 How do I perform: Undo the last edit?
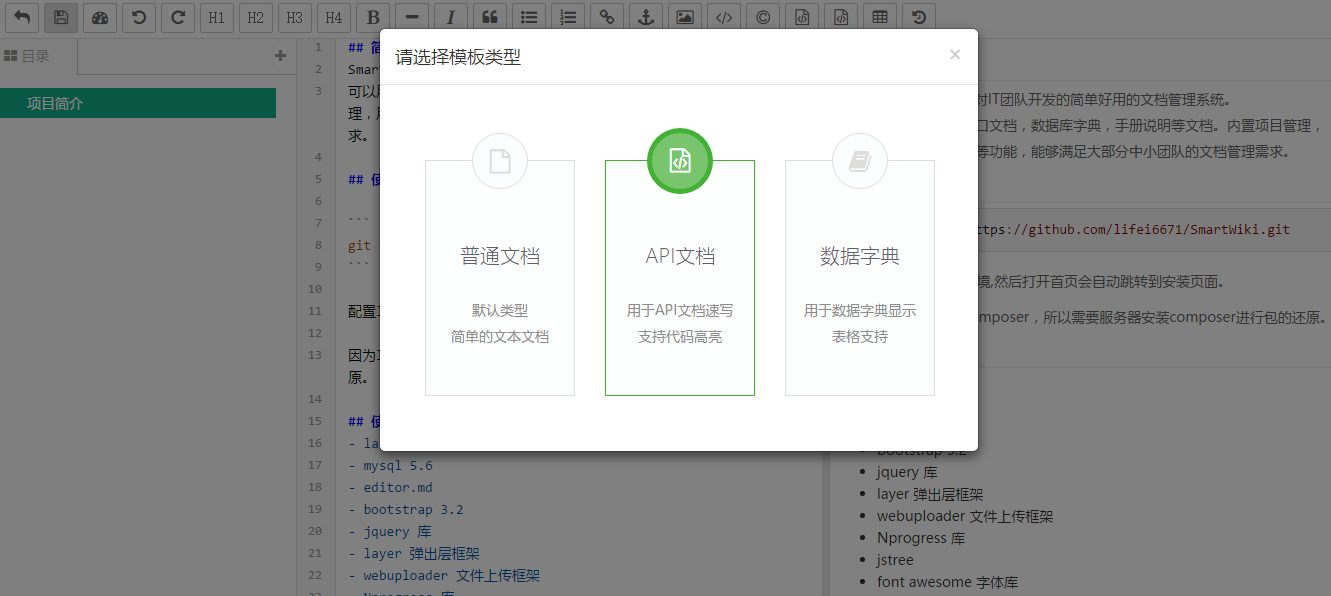point(138,17)
